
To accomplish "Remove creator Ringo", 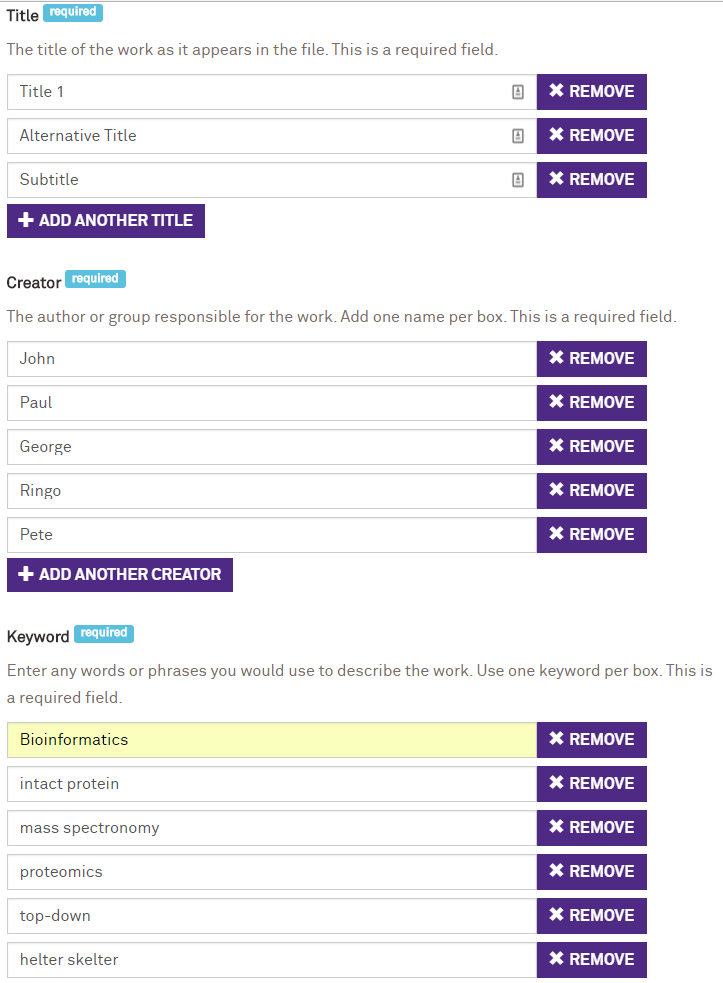I will click(591, 491).
